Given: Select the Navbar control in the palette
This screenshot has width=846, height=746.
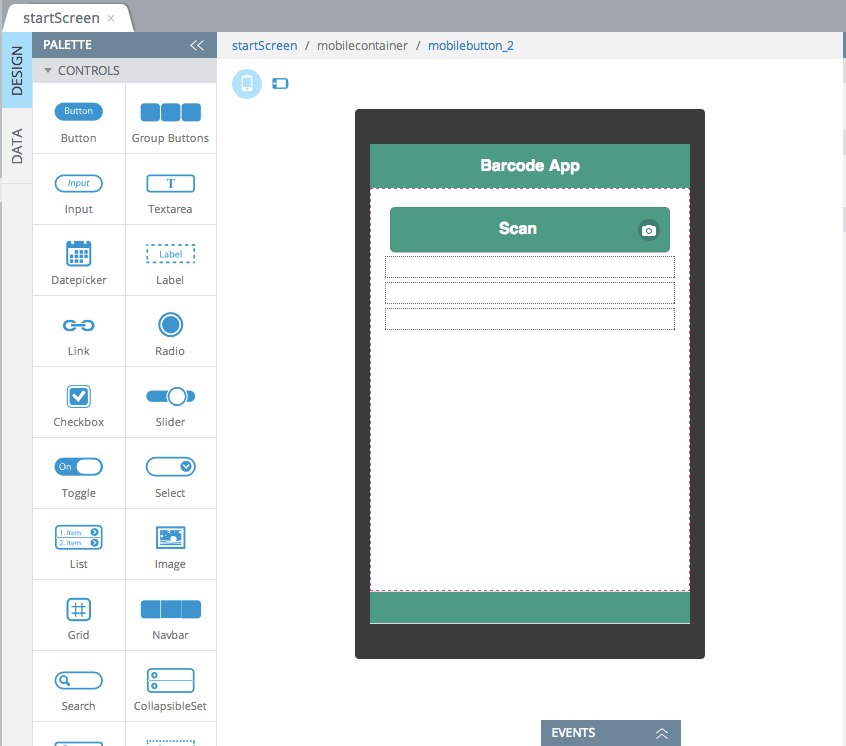Looking at the screenshot, I should pyautogui.click(x=170, y=608).
